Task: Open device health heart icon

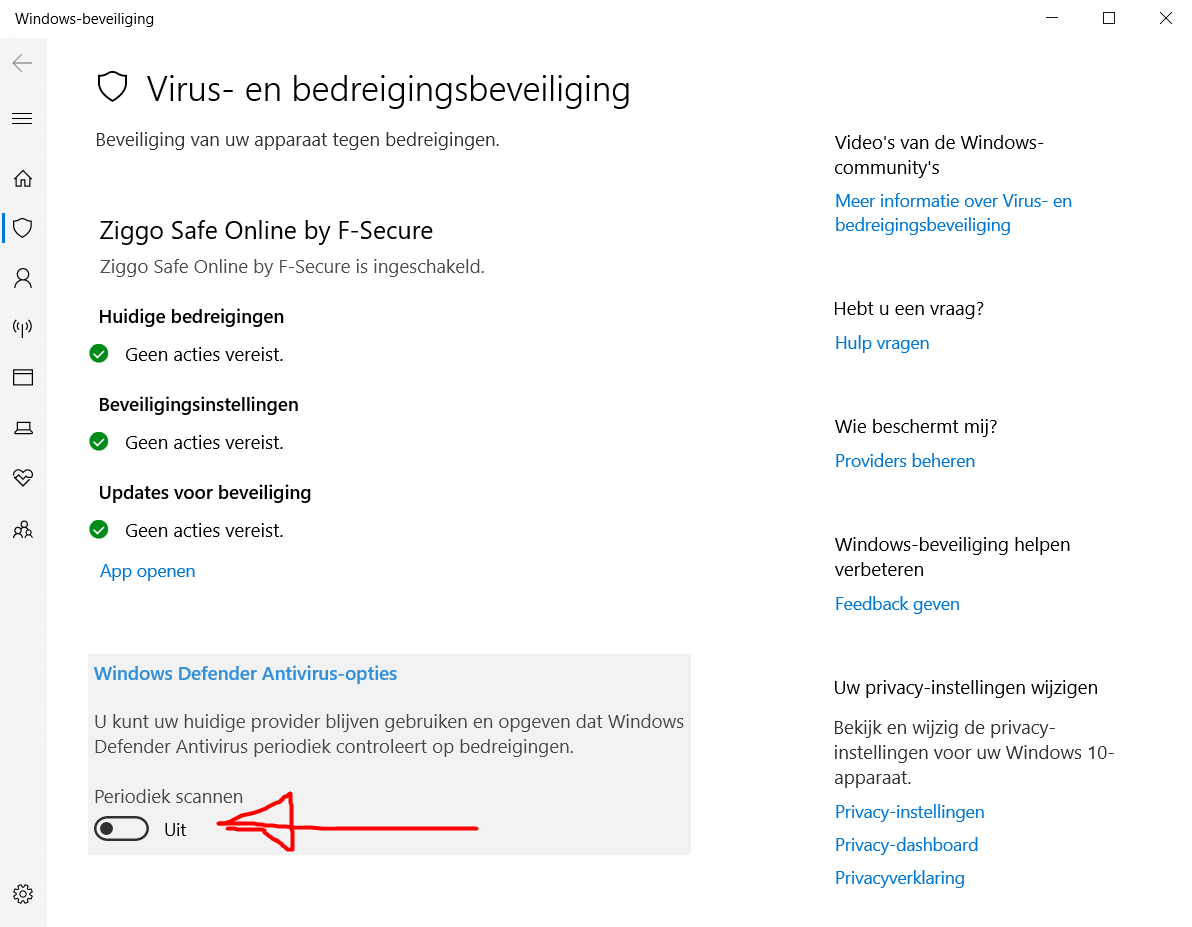Action: [x=23, y=478]
